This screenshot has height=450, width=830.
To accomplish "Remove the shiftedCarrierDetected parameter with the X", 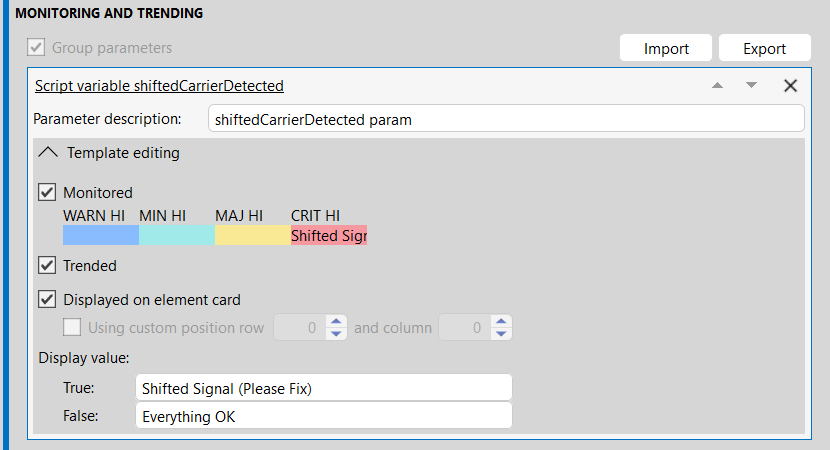I will click(x=790, y=86).
